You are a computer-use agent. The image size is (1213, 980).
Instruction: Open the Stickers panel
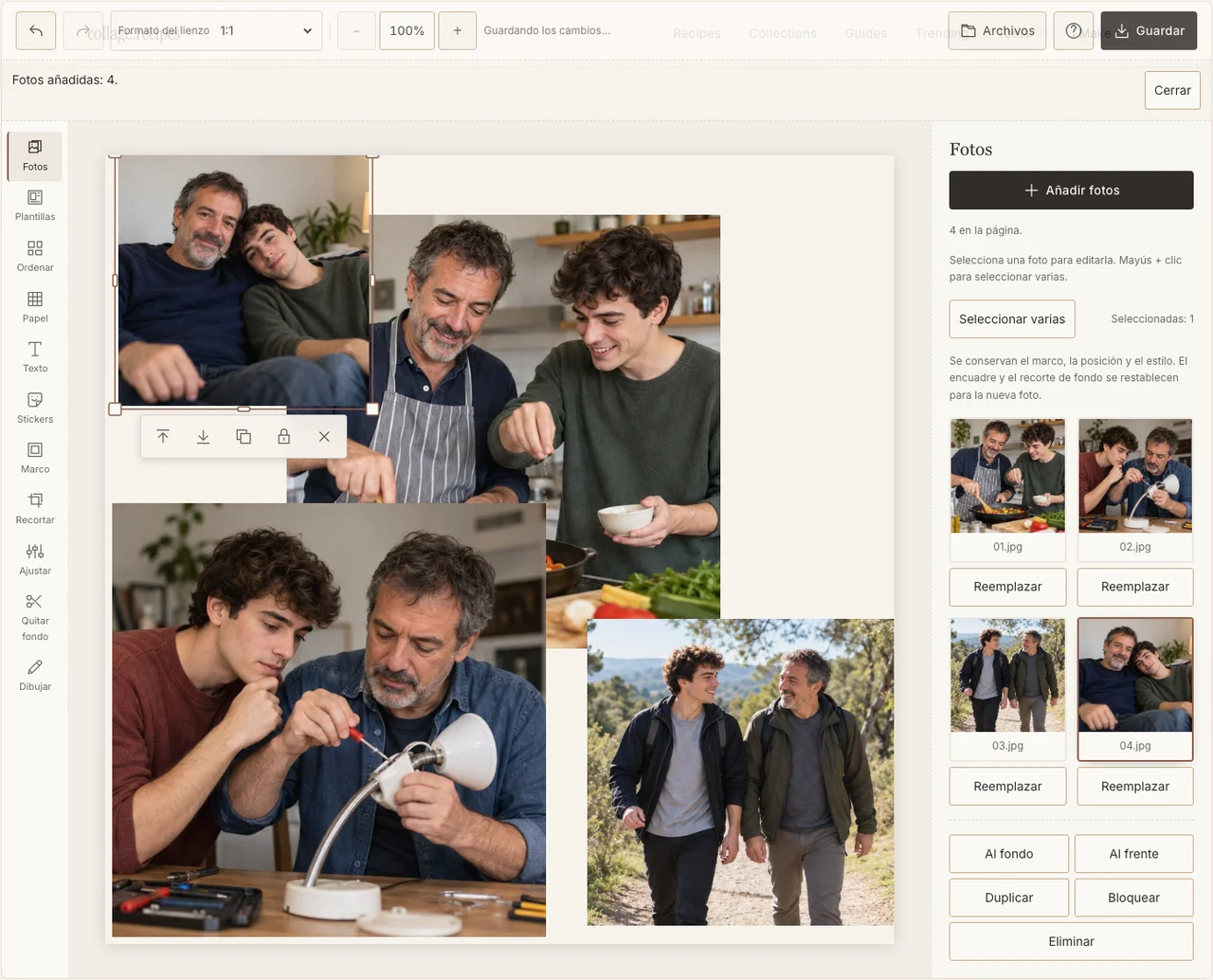35,408
